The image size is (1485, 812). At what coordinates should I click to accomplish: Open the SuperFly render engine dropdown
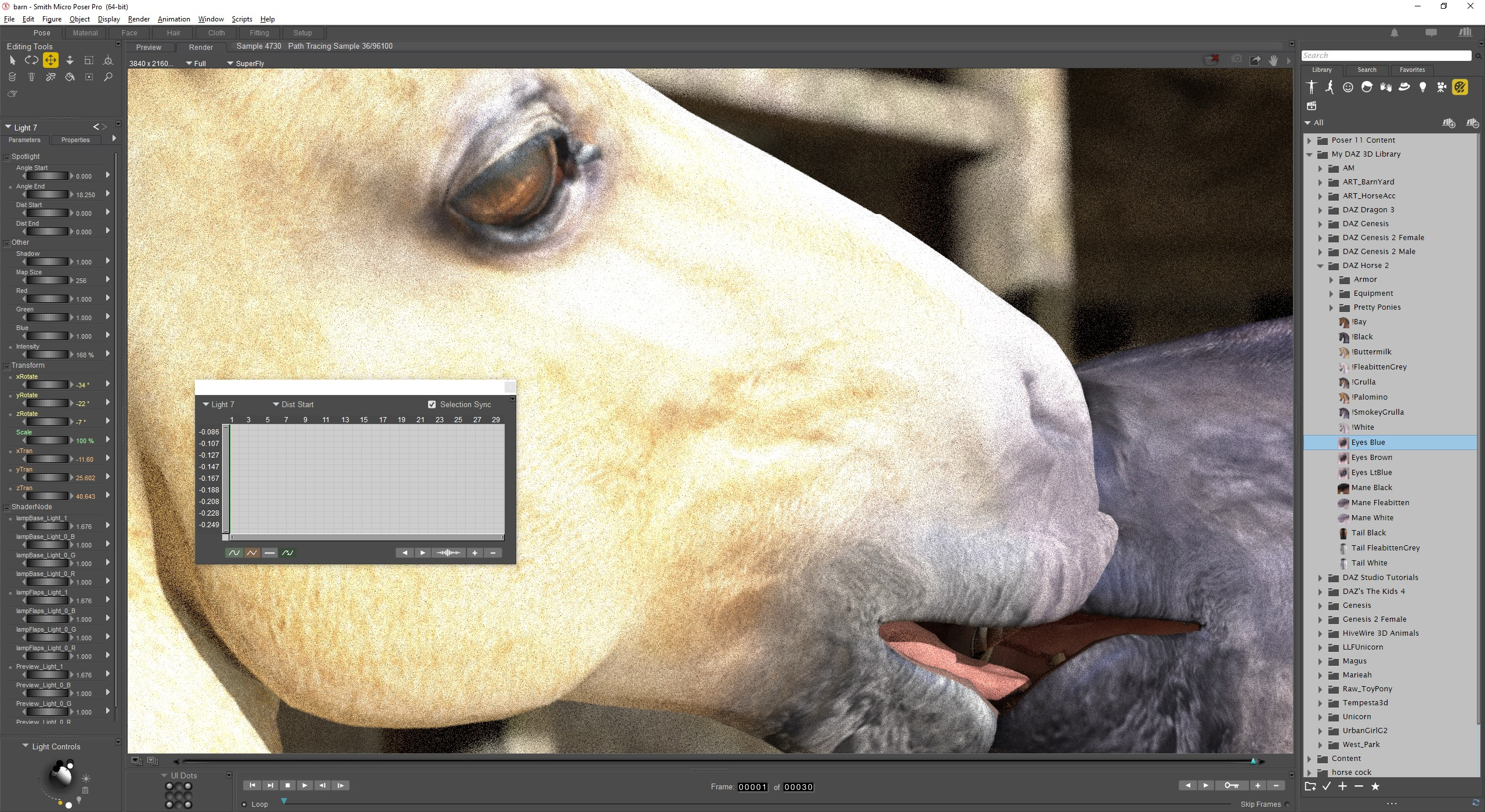pyautogui.click(x=246, y=63)
